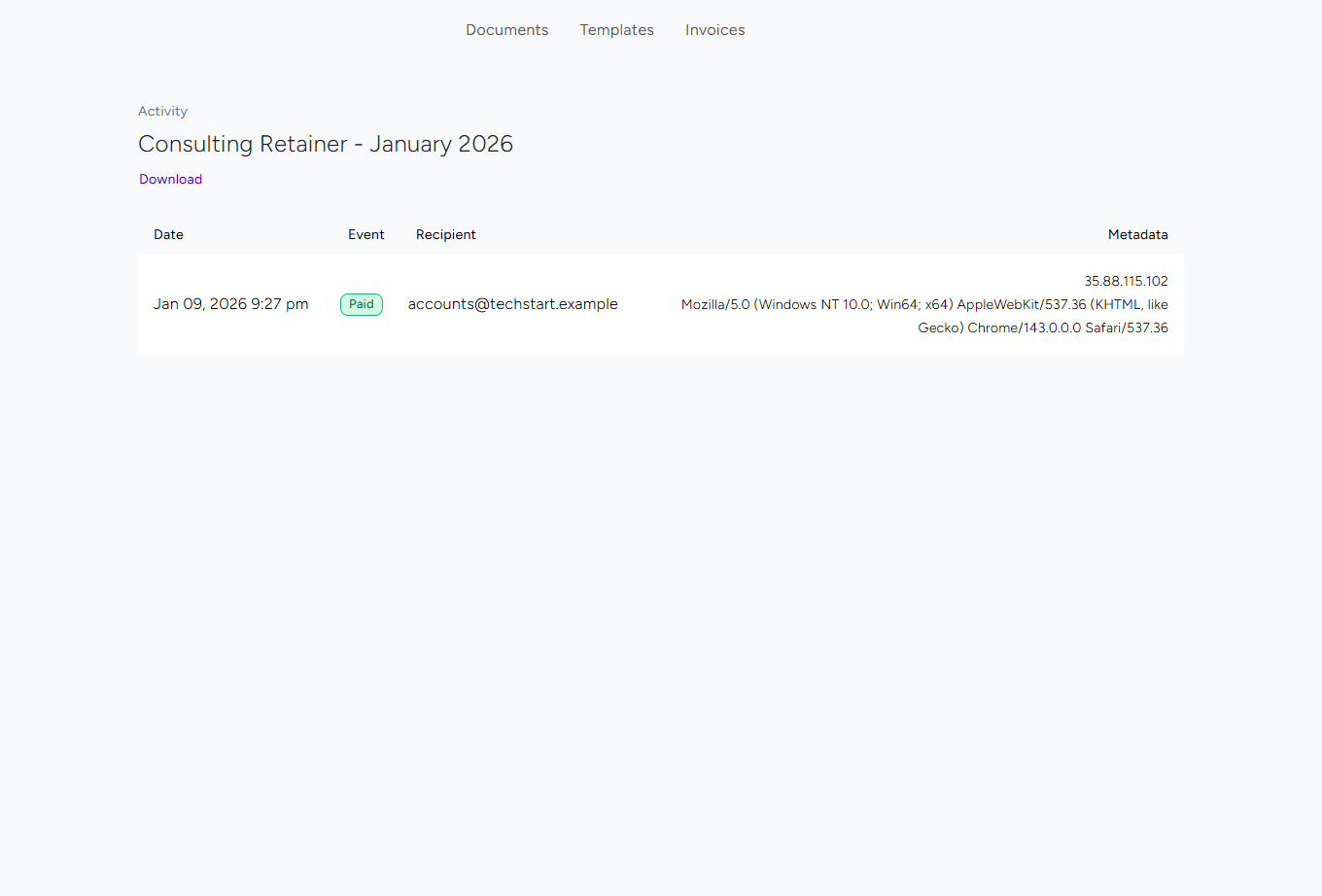Select the recipient accounts@techstart.example
The height and width of the screenshot is (896, 1322).
(x=512, y=304)
